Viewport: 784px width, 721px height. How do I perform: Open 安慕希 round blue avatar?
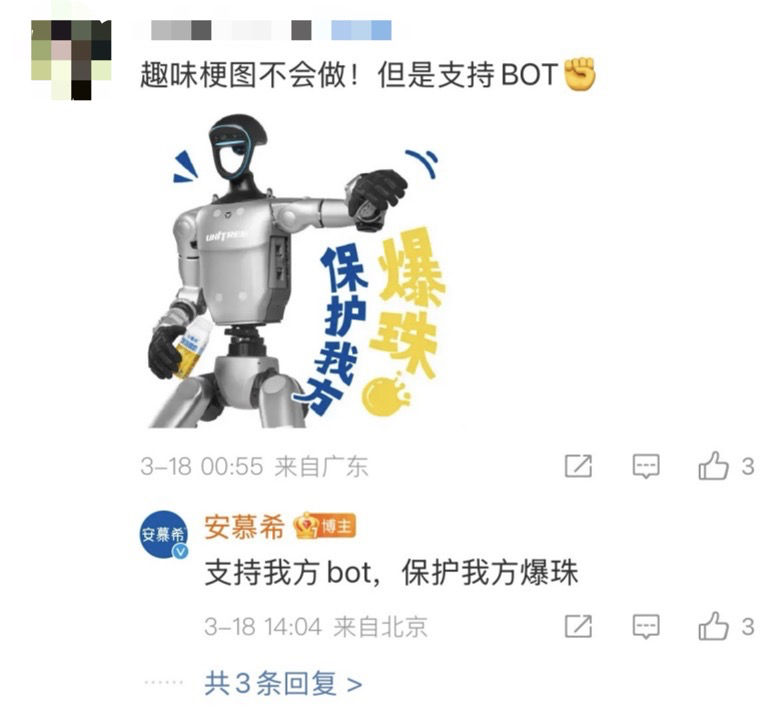click(x=164, y=534)
